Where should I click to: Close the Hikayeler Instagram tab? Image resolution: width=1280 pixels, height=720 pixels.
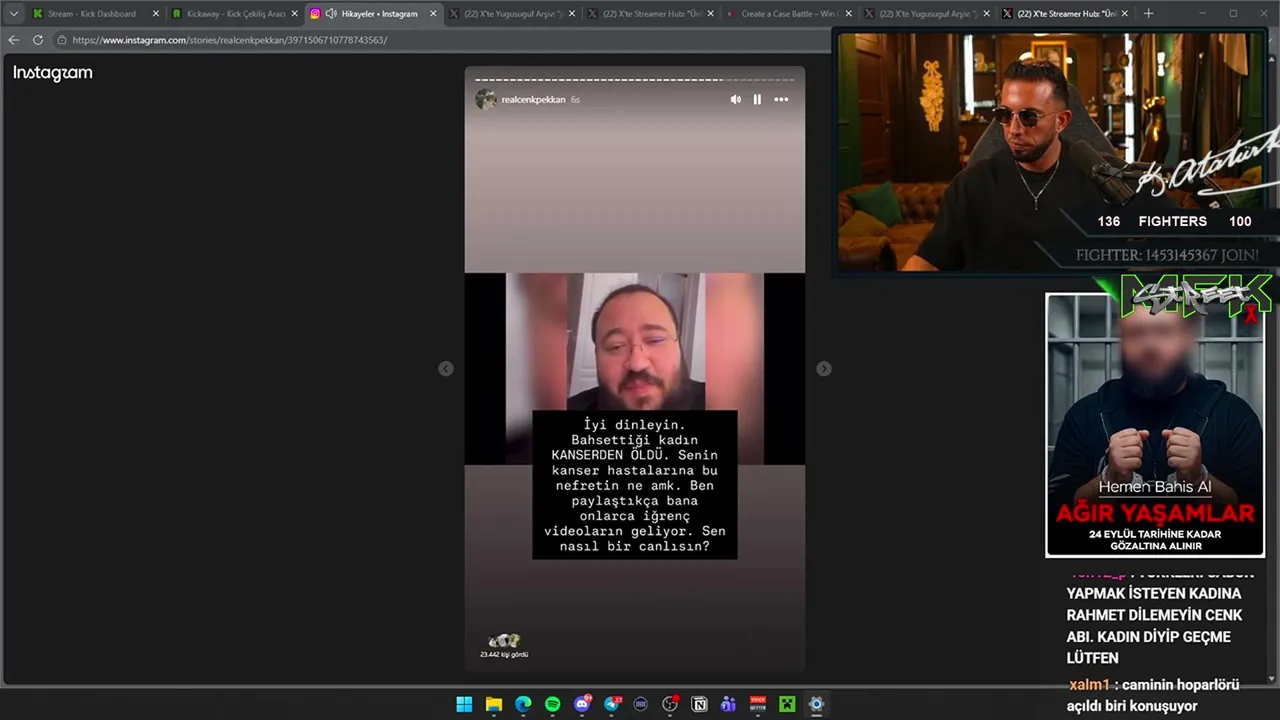click(x=433, y=14)
